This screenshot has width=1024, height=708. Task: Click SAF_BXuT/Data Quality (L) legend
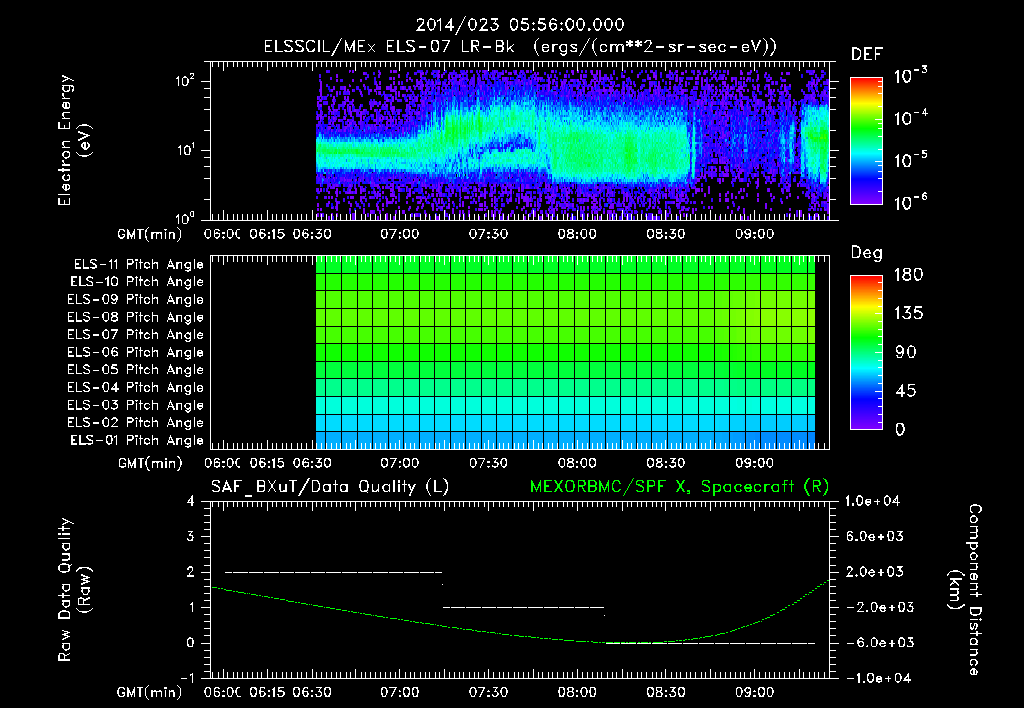pos(330,487)
